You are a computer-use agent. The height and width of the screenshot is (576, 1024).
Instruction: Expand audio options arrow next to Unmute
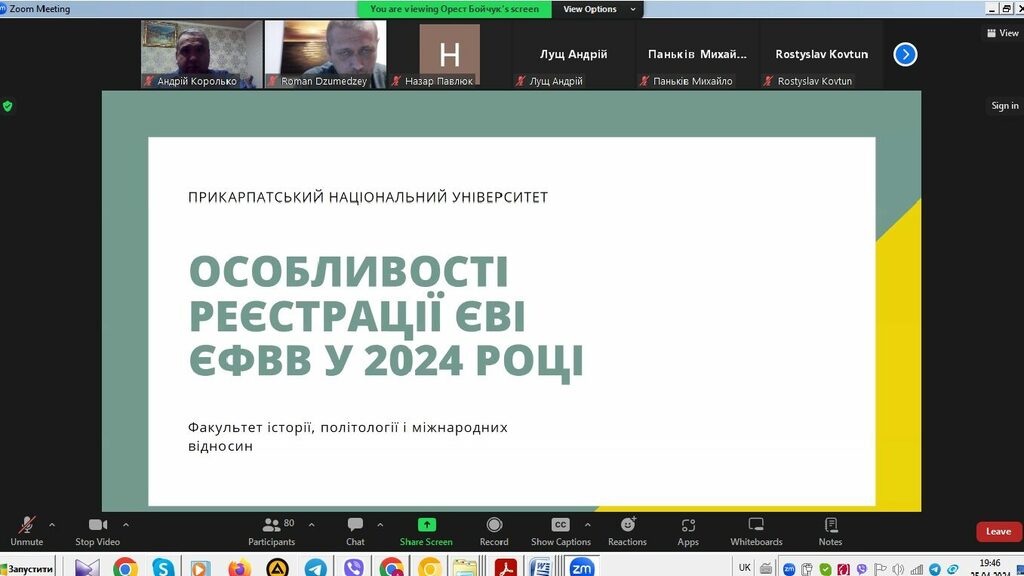[52, 524]
